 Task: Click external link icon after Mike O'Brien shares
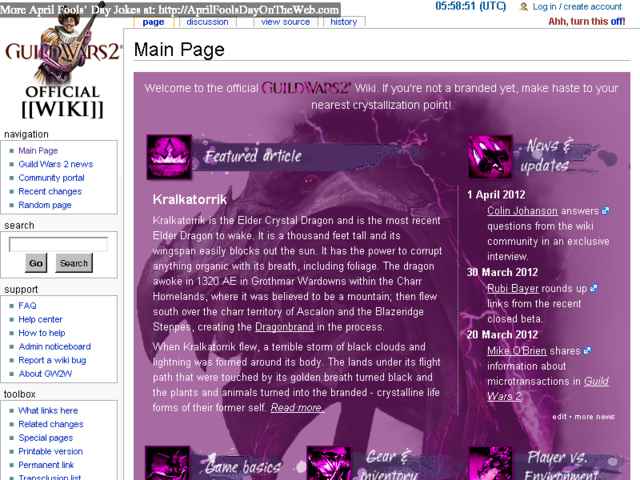coord(587,351)
